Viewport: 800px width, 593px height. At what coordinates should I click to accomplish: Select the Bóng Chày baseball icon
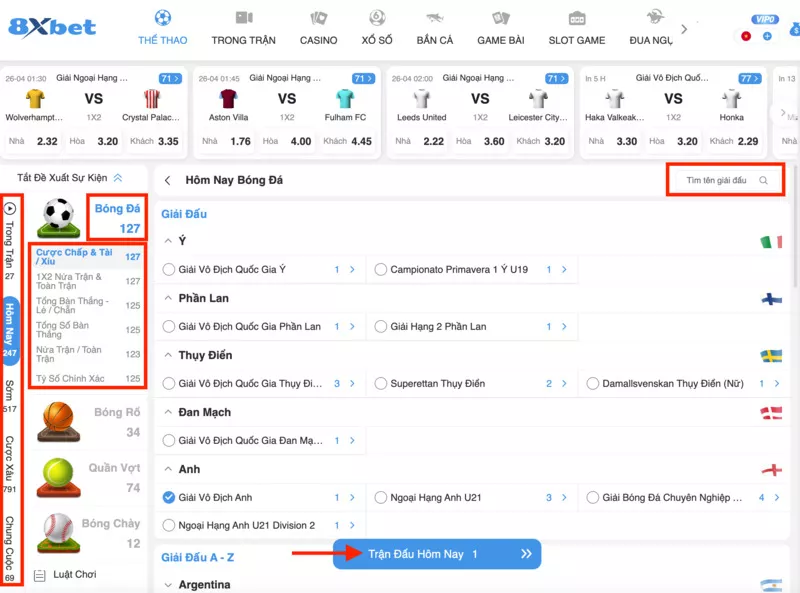58,533
